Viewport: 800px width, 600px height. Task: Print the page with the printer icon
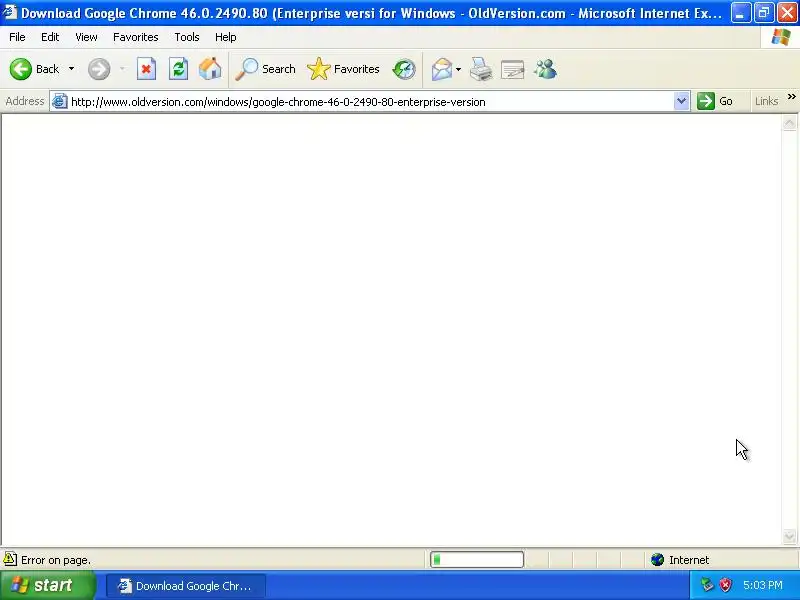tap(481, 69)
